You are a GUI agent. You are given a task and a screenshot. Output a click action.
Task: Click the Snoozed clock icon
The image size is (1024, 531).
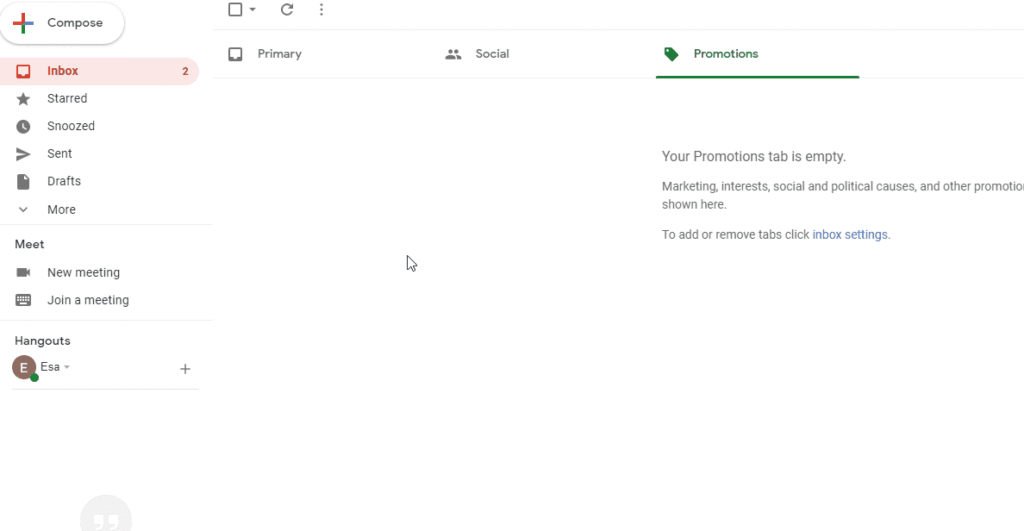[24, 127]
